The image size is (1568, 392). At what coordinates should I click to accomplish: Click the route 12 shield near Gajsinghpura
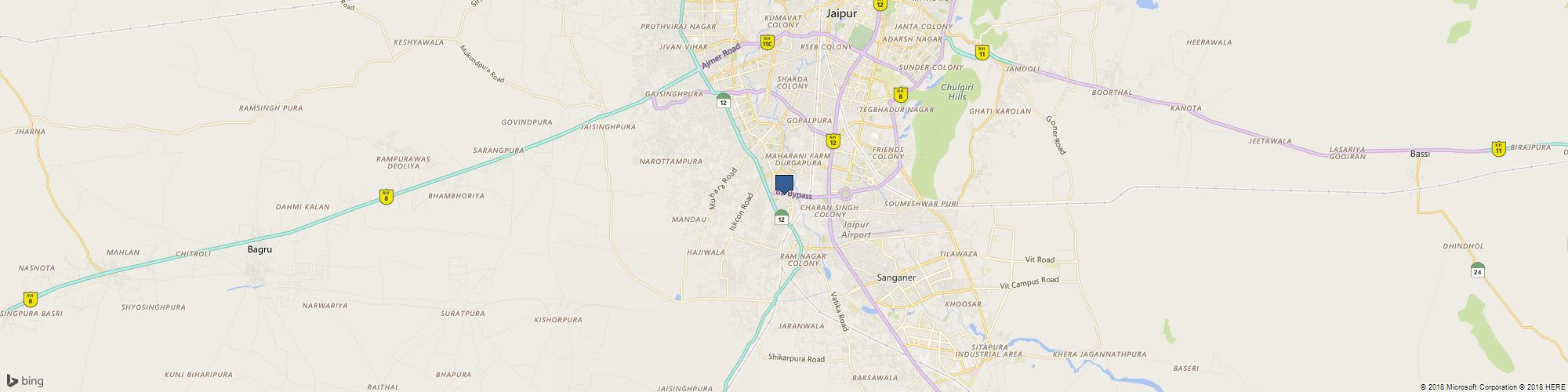click(x=723, y=100)
